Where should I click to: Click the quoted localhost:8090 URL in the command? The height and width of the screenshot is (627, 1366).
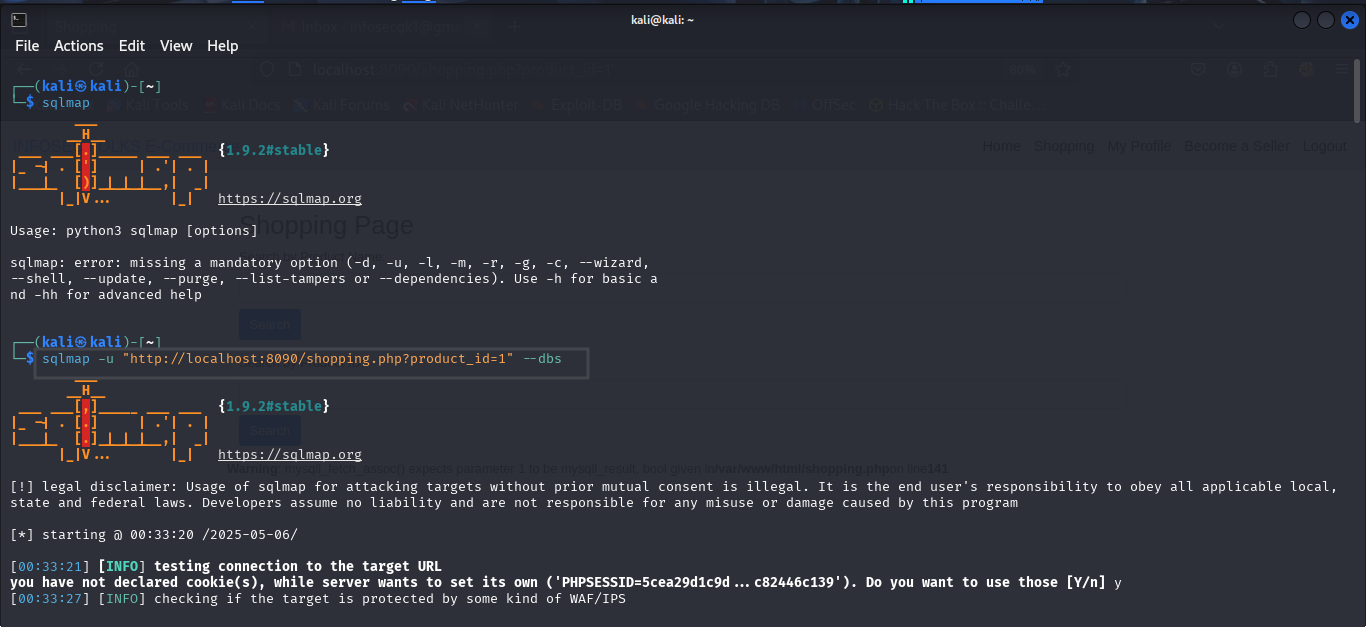coord(318,359)
